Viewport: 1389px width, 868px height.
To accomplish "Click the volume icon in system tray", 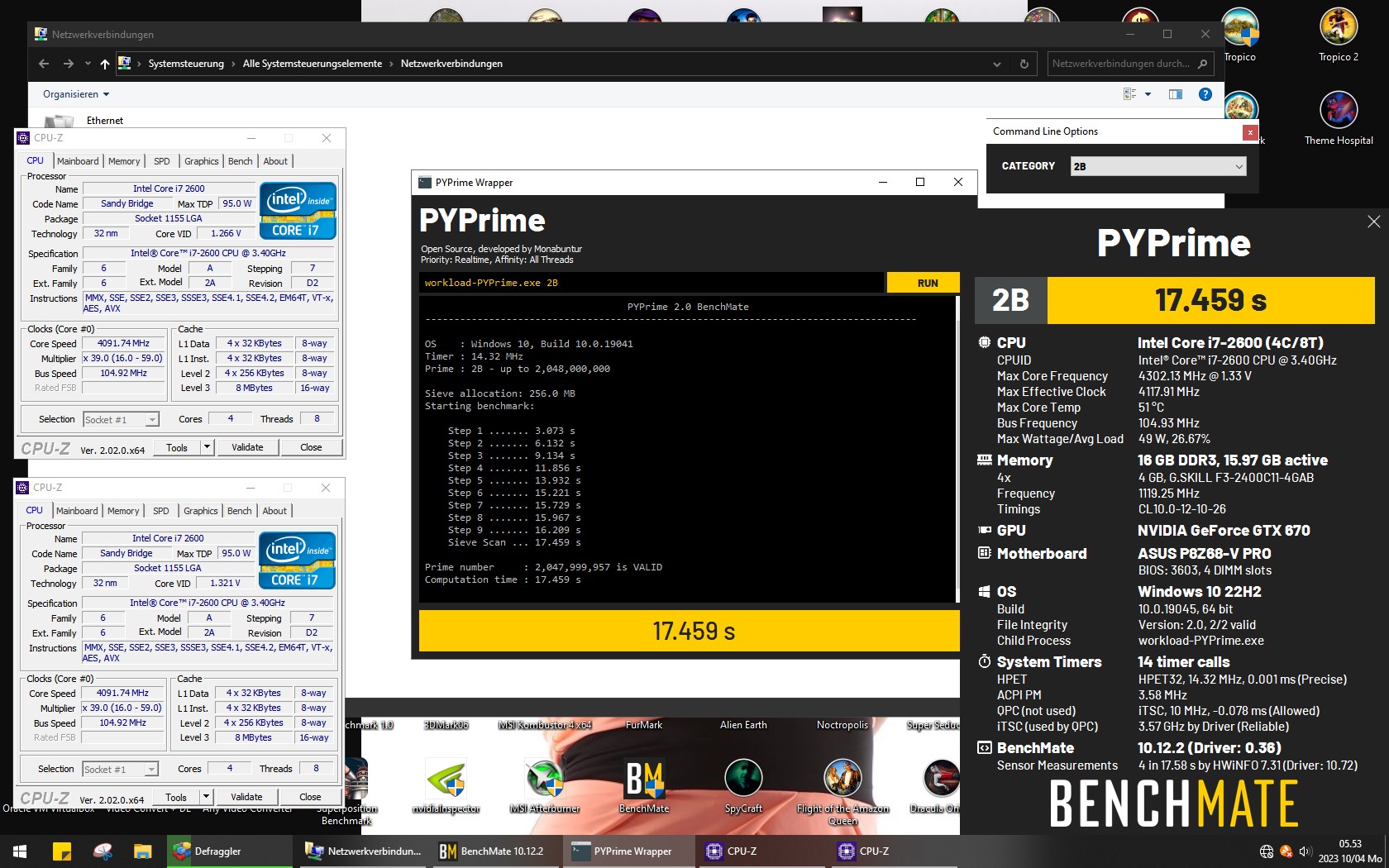I will (x=1305, y=851).
